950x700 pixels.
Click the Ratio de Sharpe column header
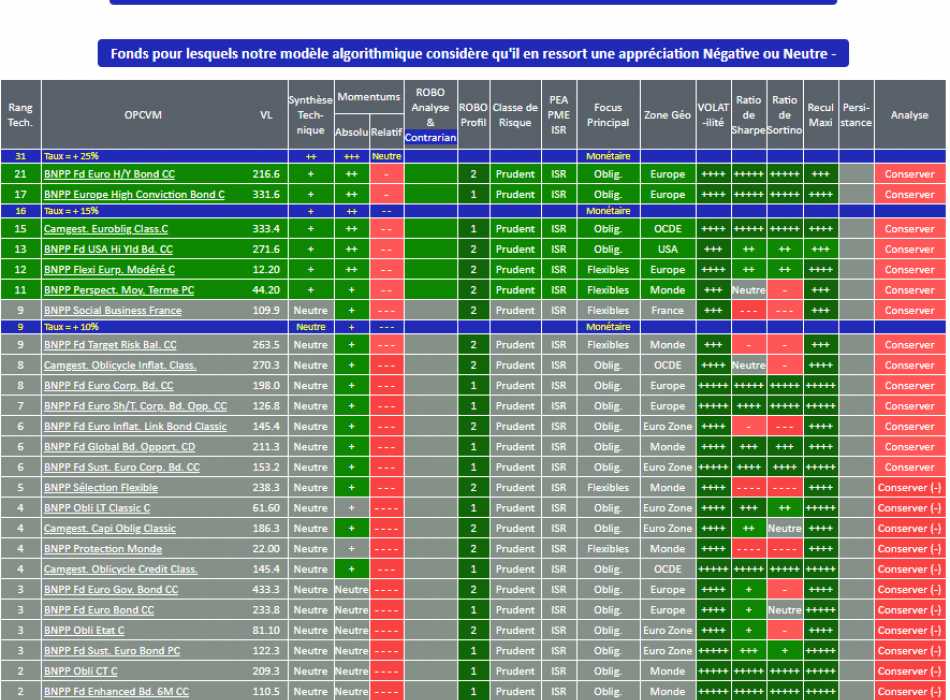[748, 115]
